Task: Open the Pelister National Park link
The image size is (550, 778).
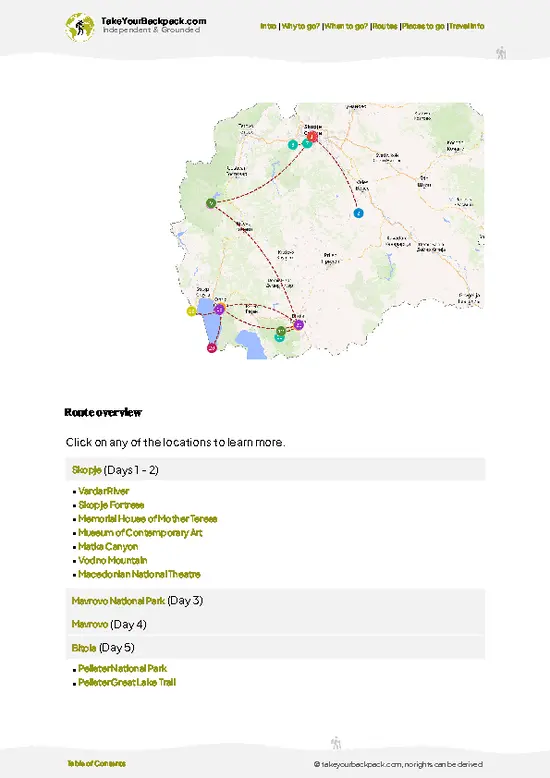Action: coord(123,669)
